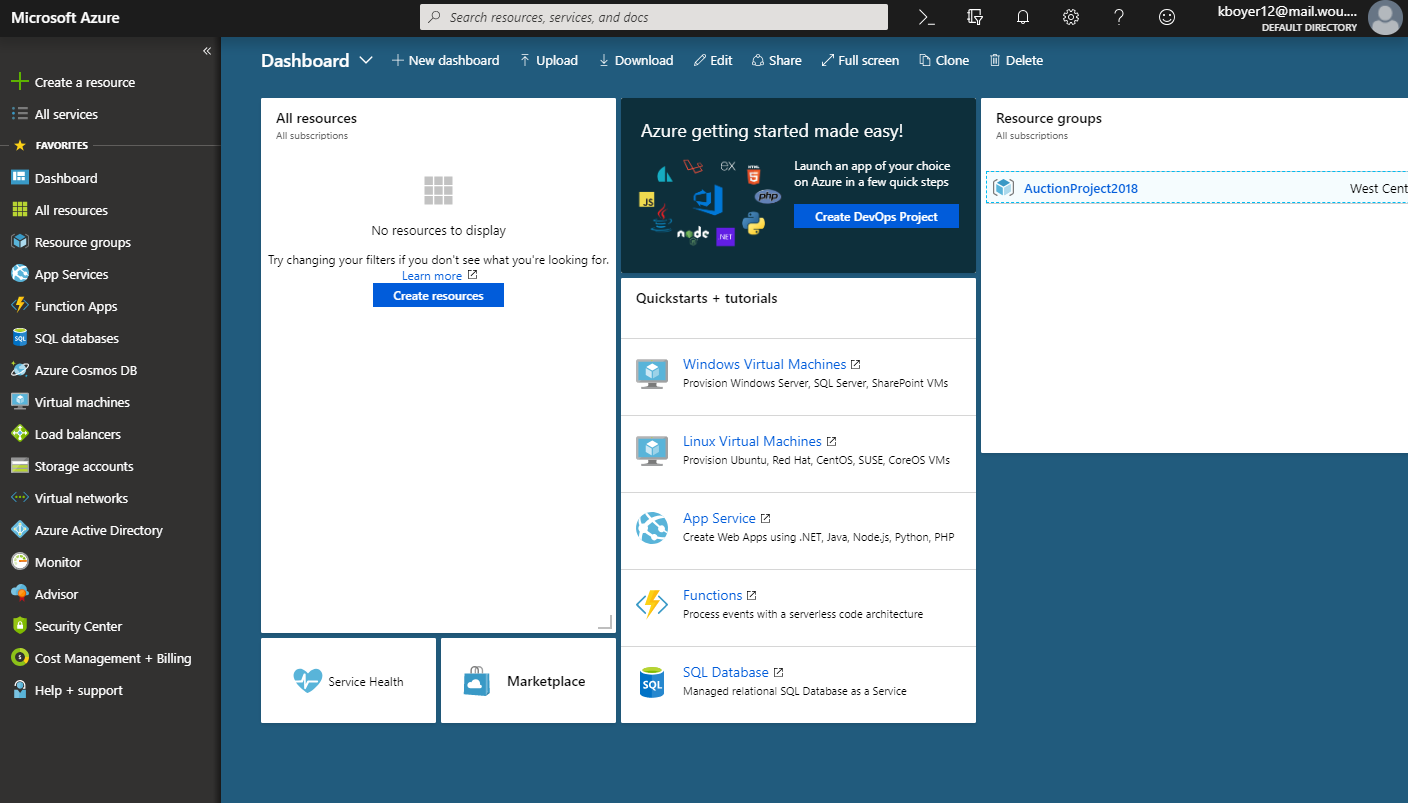The width and height of the screenshot is (1408, 803).
Task: Select Create a resource label in the sidebar
Action: click(x=85, y=82)
